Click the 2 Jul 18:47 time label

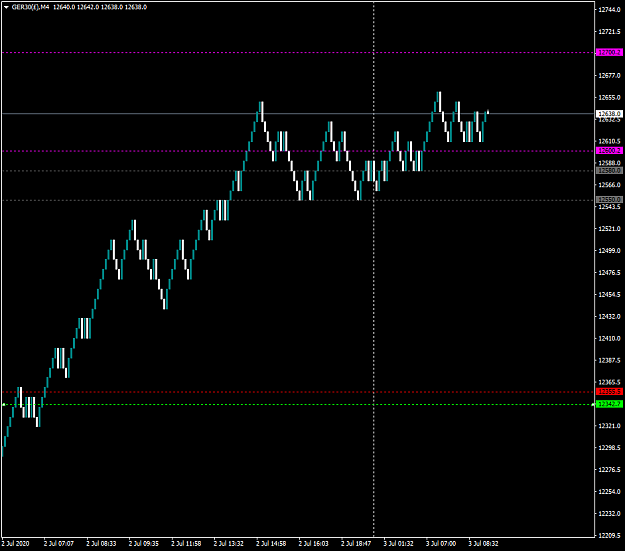(356, 543)
